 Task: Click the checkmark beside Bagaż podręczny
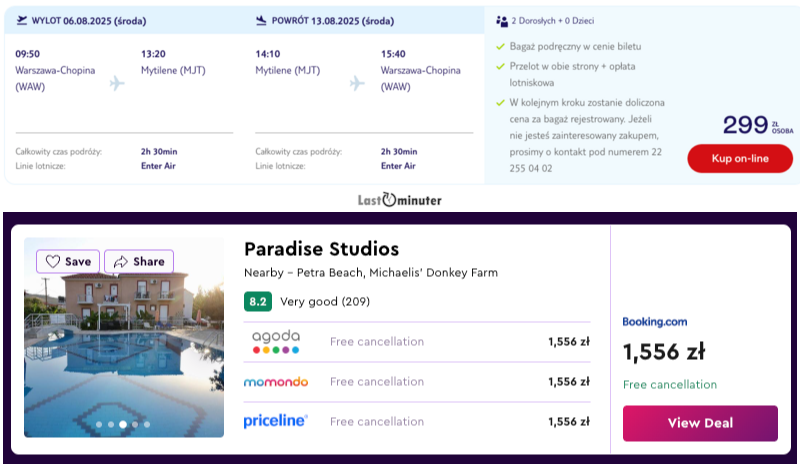coord(501,46)
